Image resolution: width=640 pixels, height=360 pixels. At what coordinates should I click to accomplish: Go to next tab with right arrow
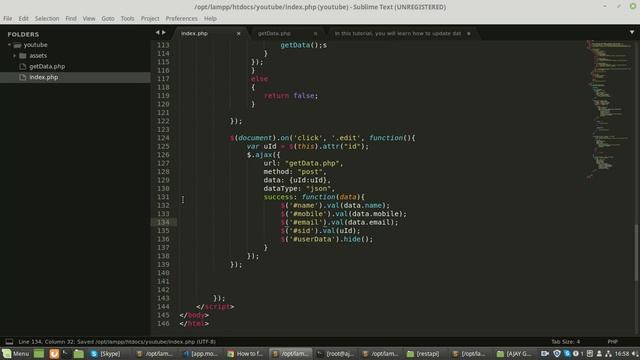[164, 32]
